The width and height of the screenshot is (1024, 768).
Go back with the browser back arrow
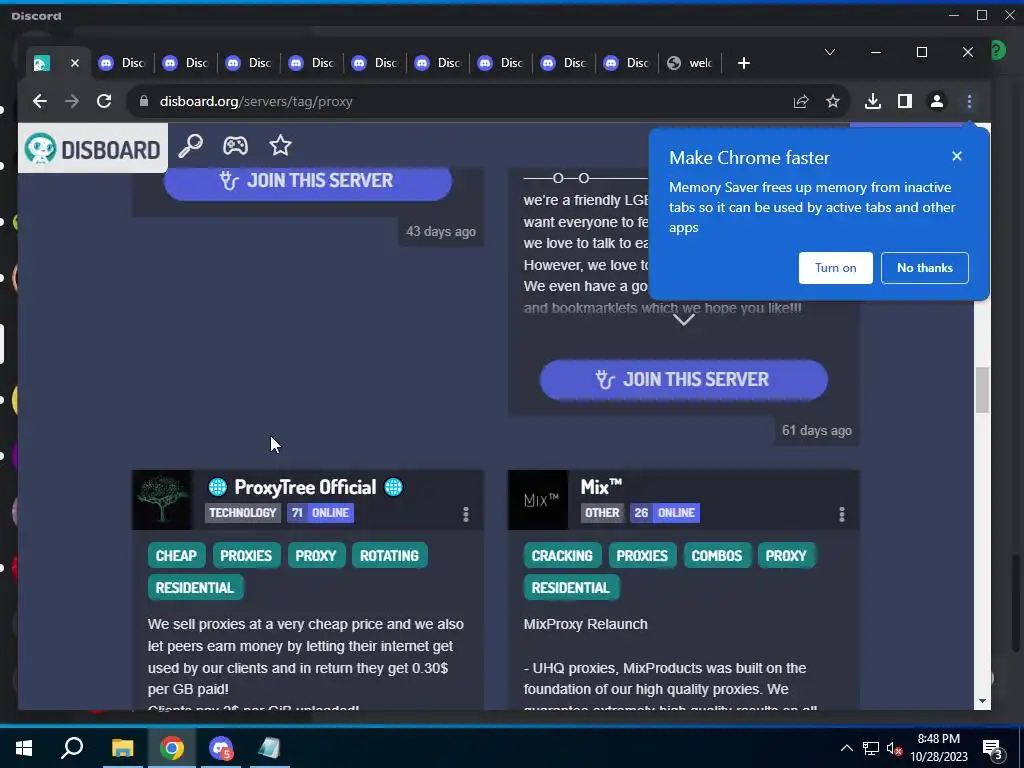[x=40, y=101]
